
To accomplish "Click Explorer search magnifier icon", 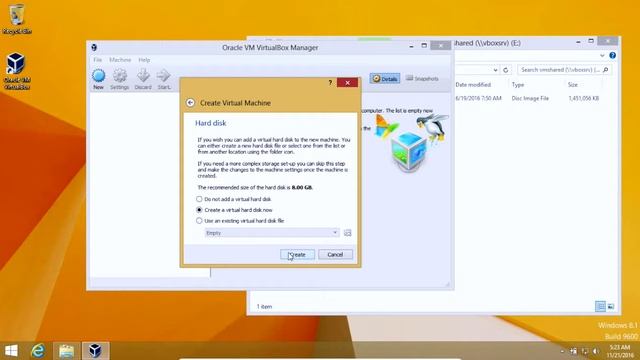I will point(605,70).
